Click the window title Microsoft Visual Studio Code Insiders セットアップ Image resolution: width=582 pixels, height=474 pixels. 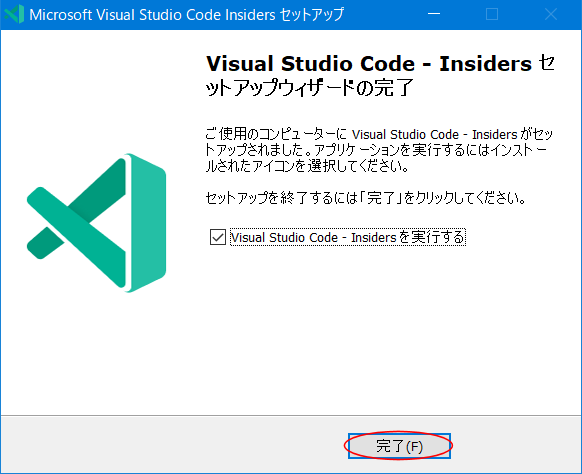(186, 15)
